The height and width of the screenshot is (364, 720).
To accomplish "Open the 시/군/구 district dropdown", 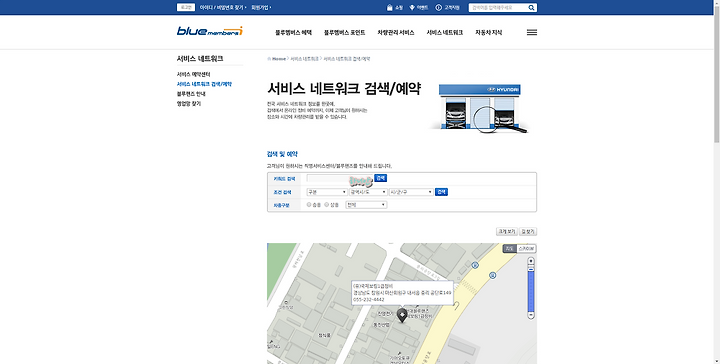I will point(411,192).
